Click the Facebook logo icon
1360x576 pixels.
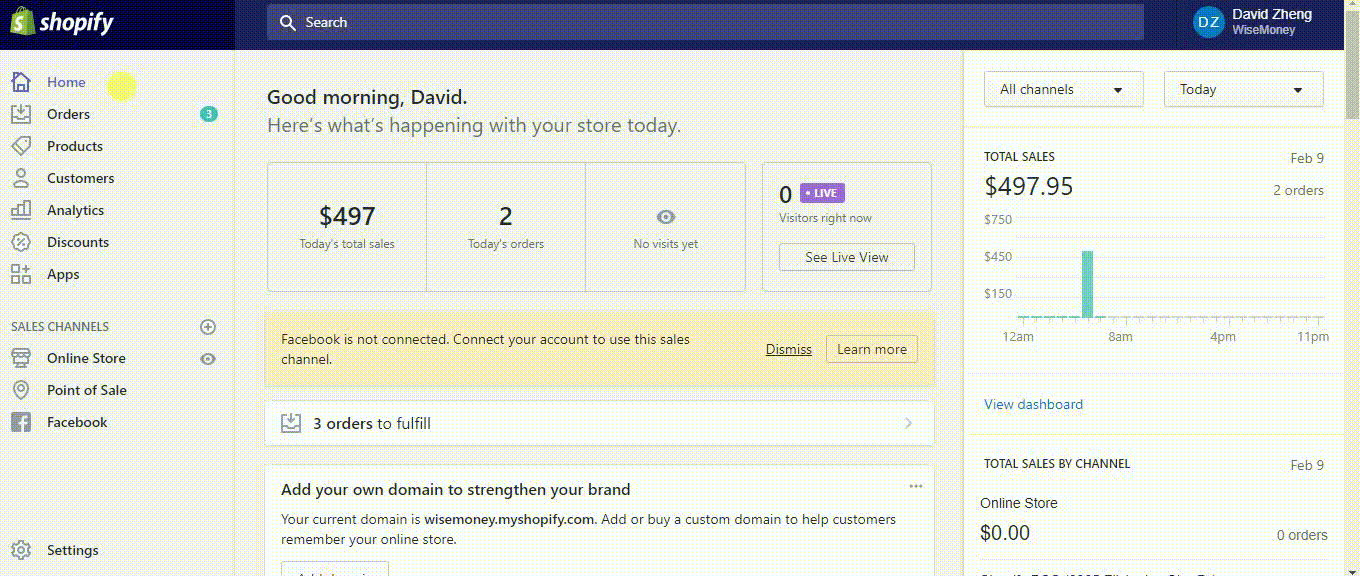[x=20, y=422]
